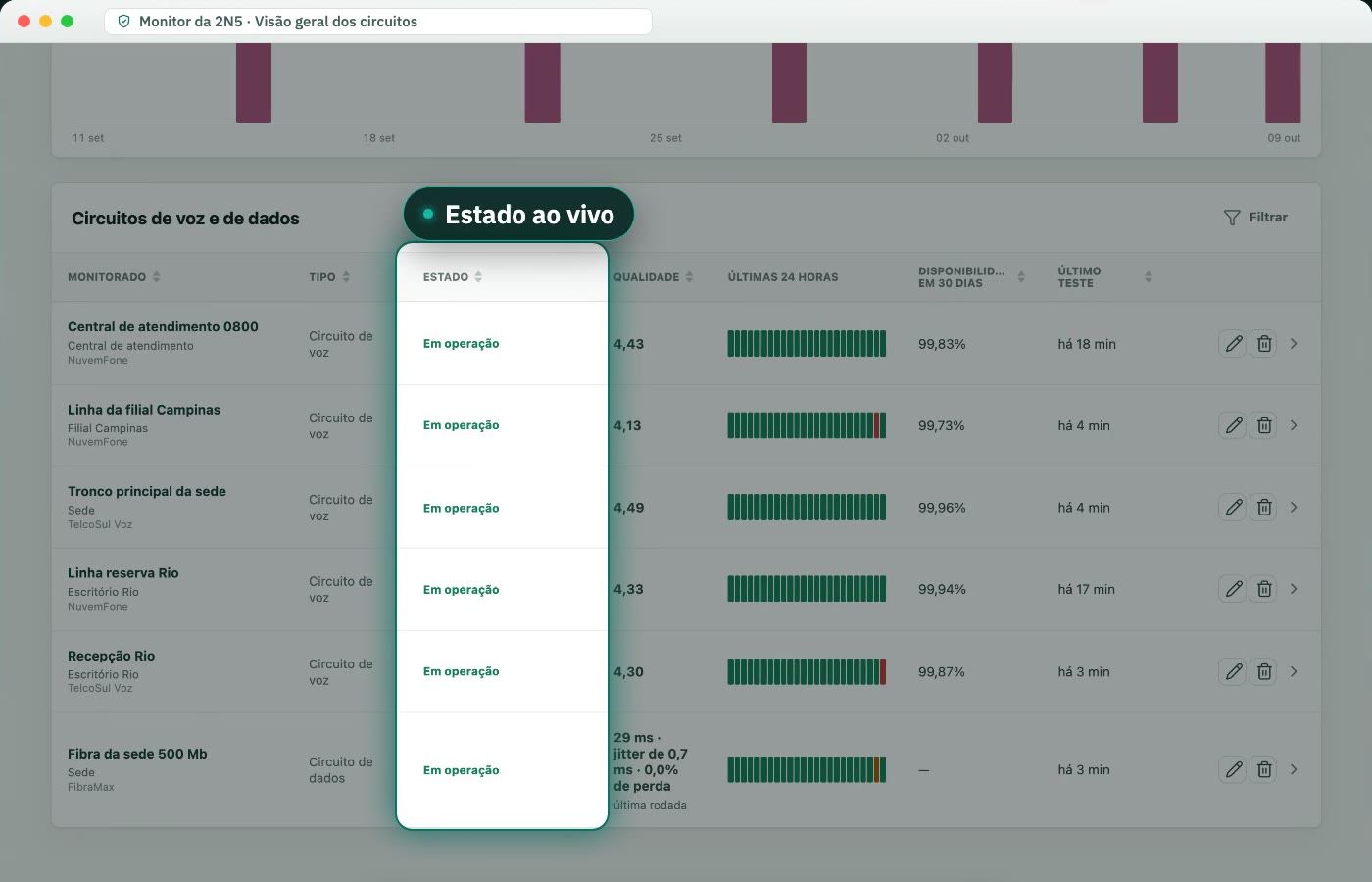Screen dimensions: 1372x882
Task: Open the Central de atendimento 0800 row name
Action: [x=163, y=326]
